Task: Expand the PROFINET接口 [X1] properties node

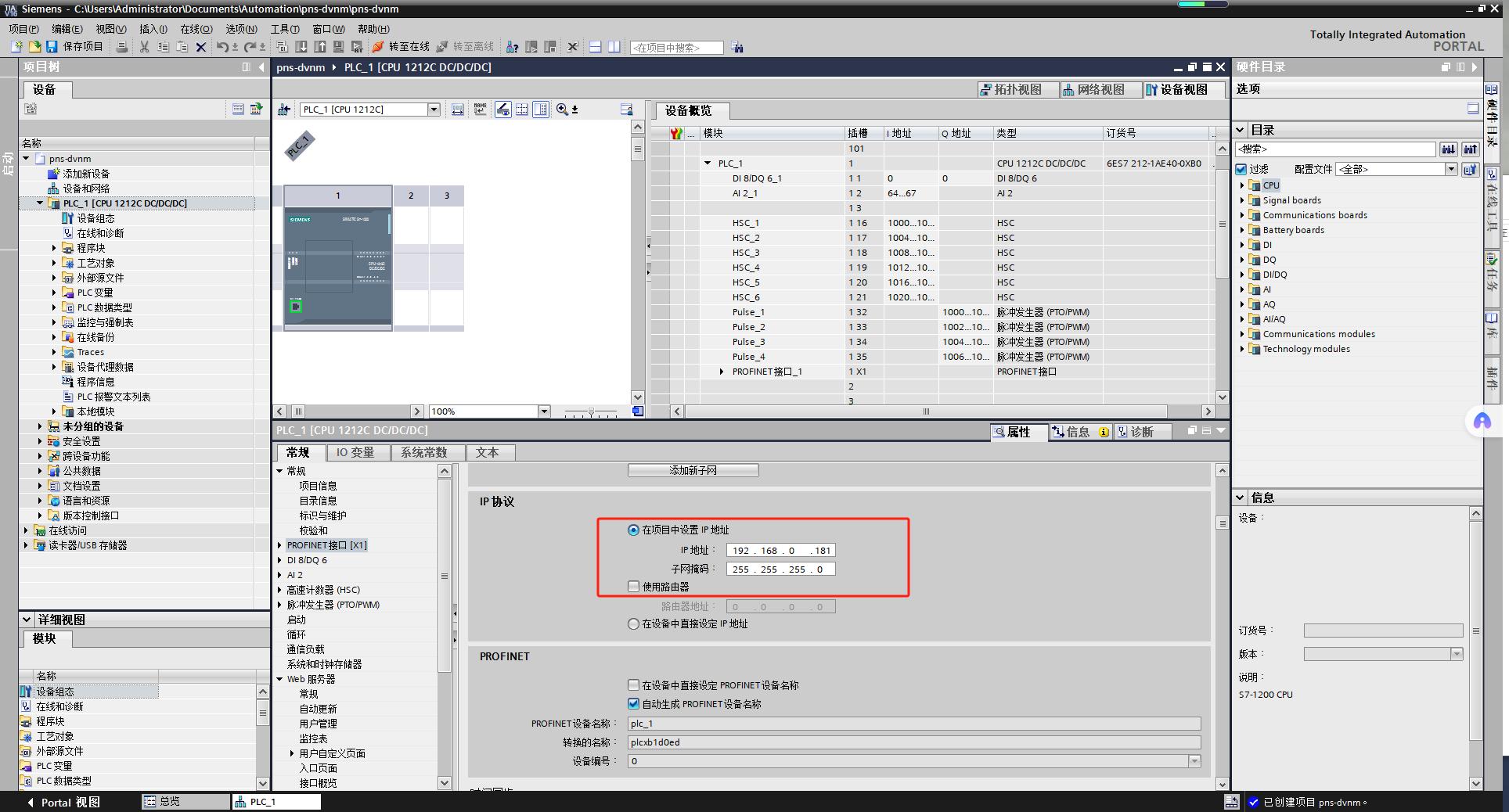Action: (279, 545)
